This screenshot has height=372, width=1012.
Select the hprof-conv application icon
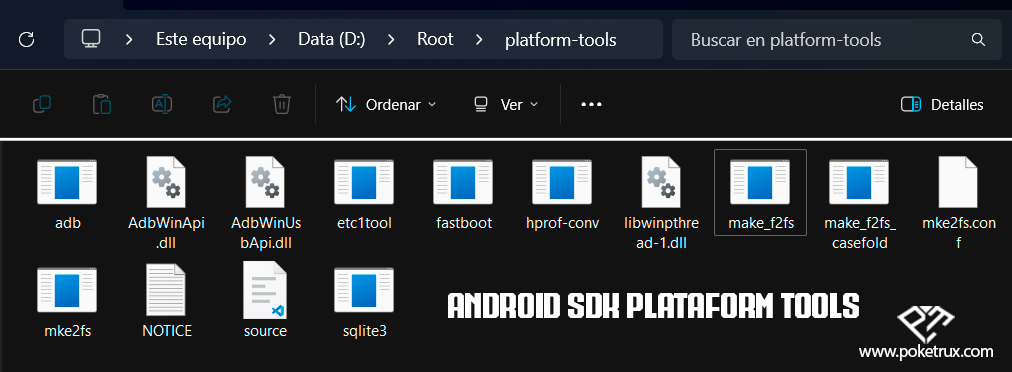tap(562, 181)
